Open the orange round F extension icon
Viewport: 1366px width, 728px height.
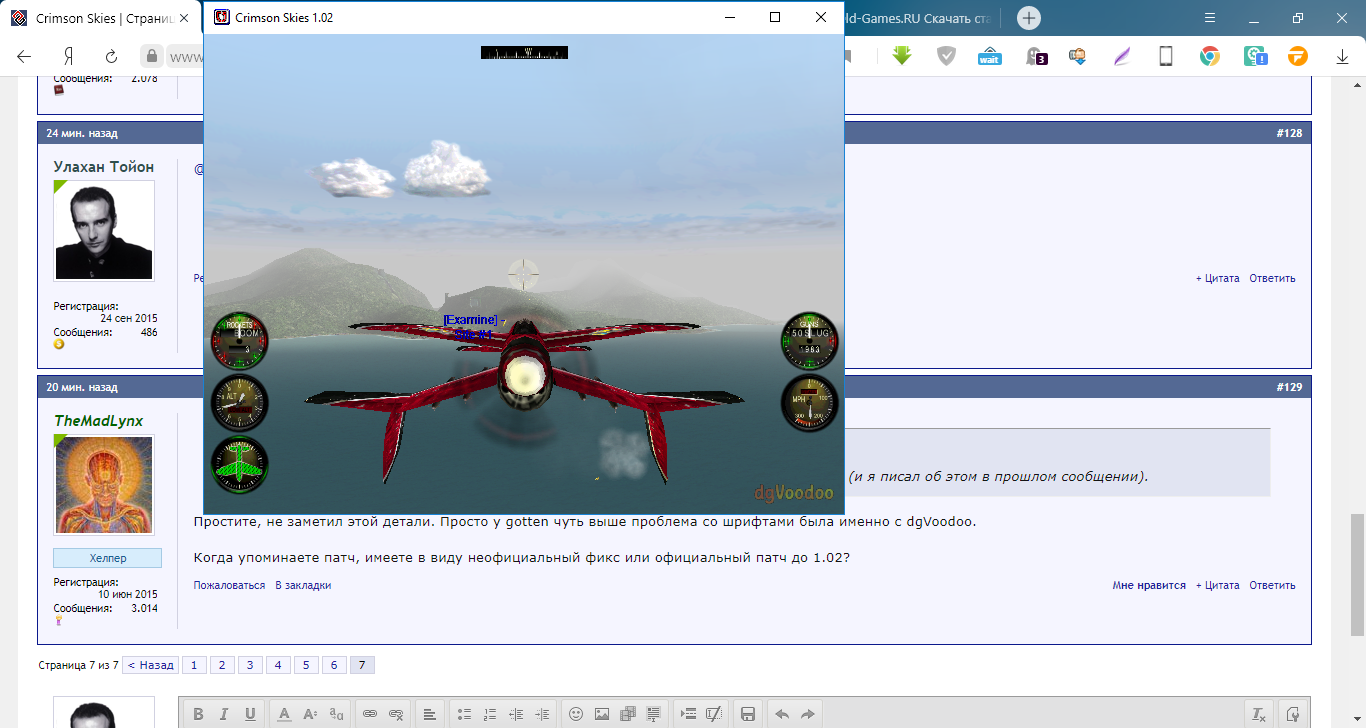(x=1298, y=56)
